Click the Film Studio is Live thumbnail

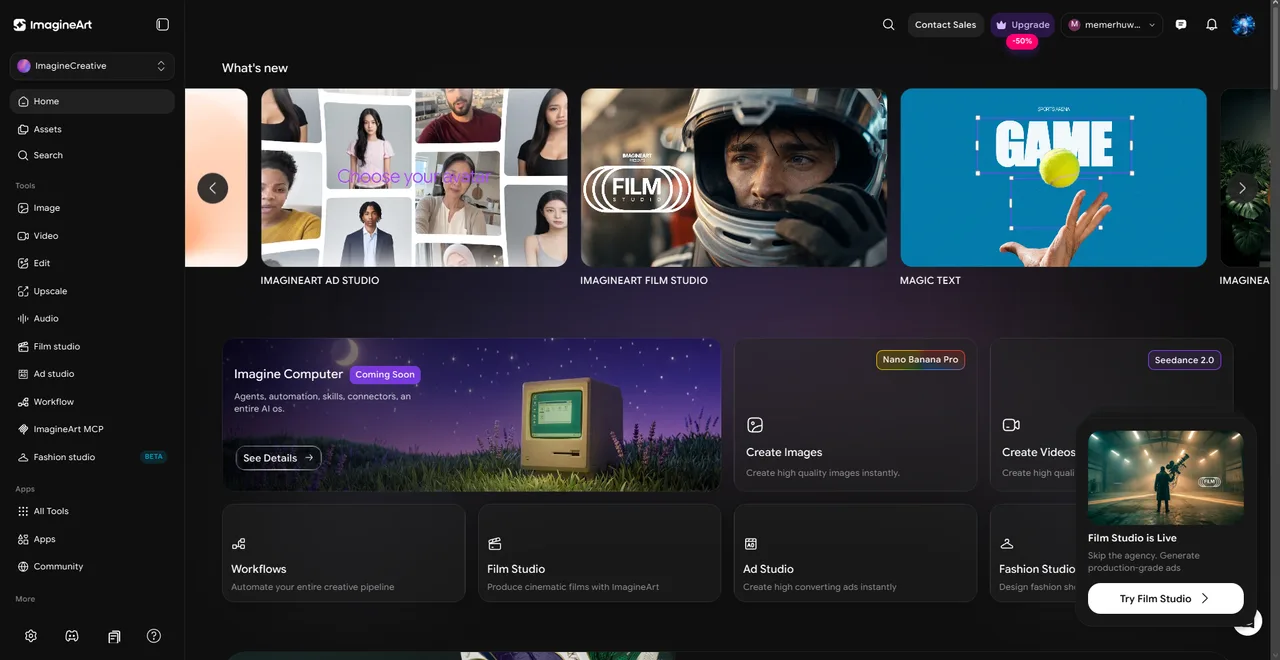click(1165, 478)
